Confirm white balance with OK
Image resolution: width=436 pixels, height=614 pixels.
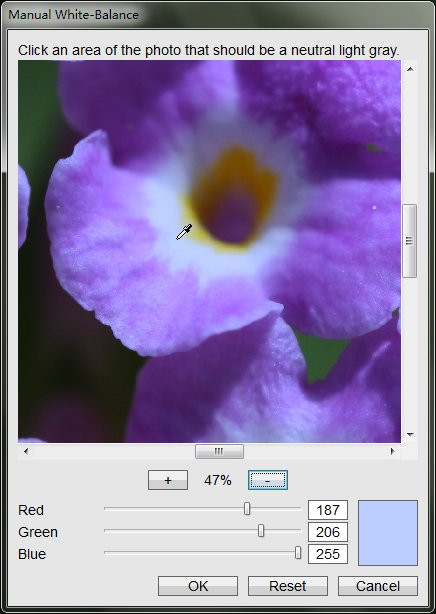(x=198, y=586)
